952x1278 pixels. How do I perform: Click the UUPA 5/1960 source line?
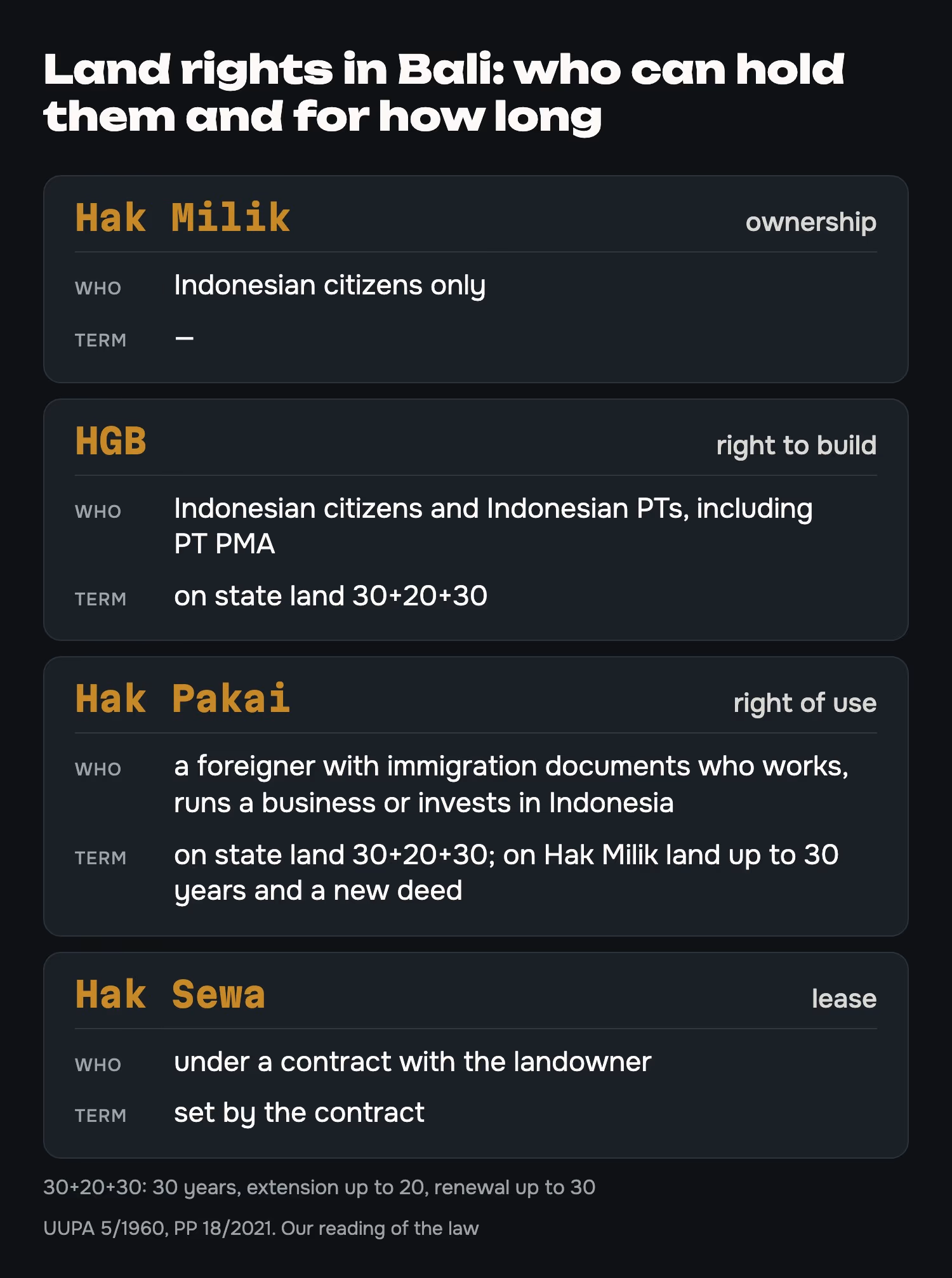tap(261, 1229)
